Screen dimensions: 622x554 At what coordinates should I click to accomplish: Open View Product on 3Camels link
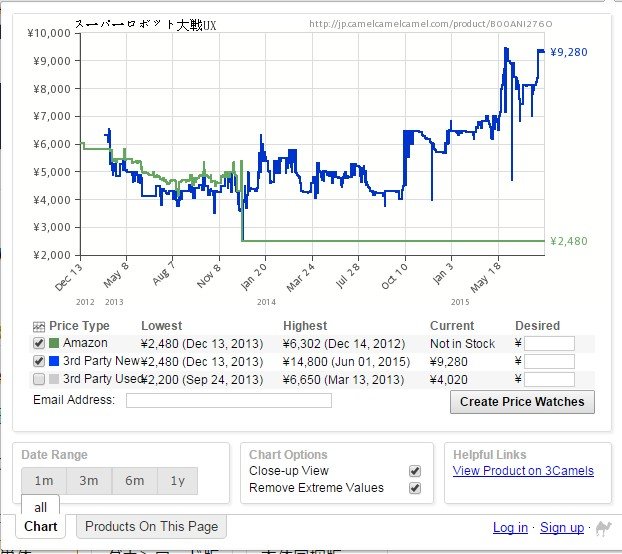coord(522,471)
